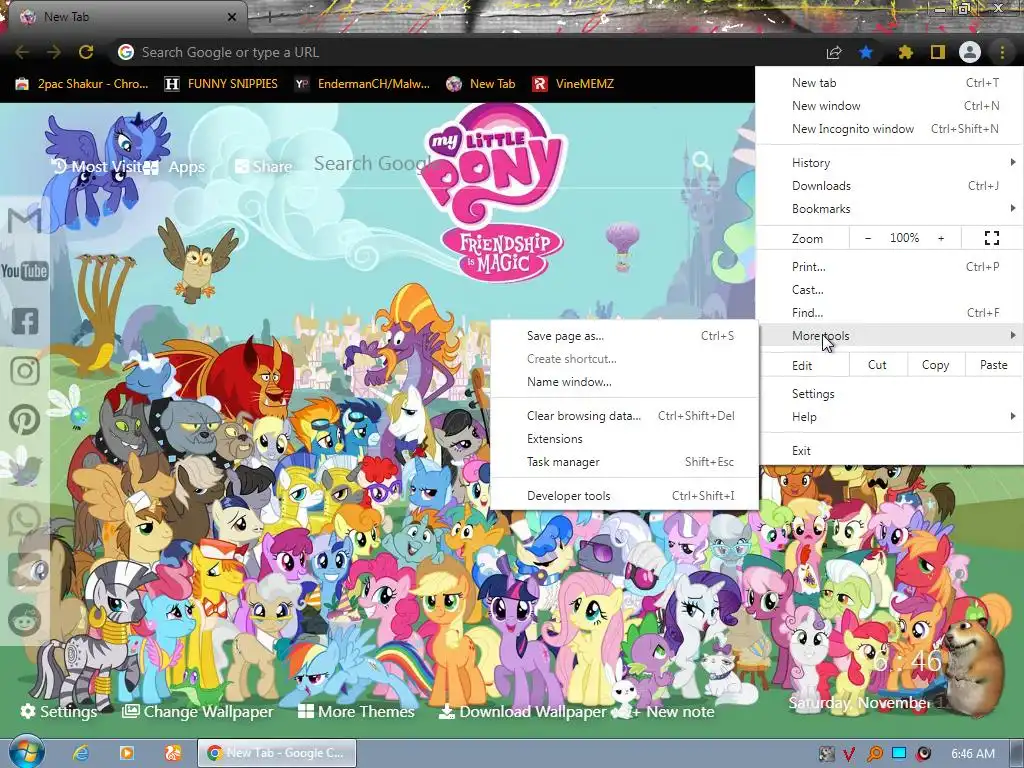Open Facebook from the left sidebar
The height and width of the screenshot is (768, 1024).
pos(25,321)
